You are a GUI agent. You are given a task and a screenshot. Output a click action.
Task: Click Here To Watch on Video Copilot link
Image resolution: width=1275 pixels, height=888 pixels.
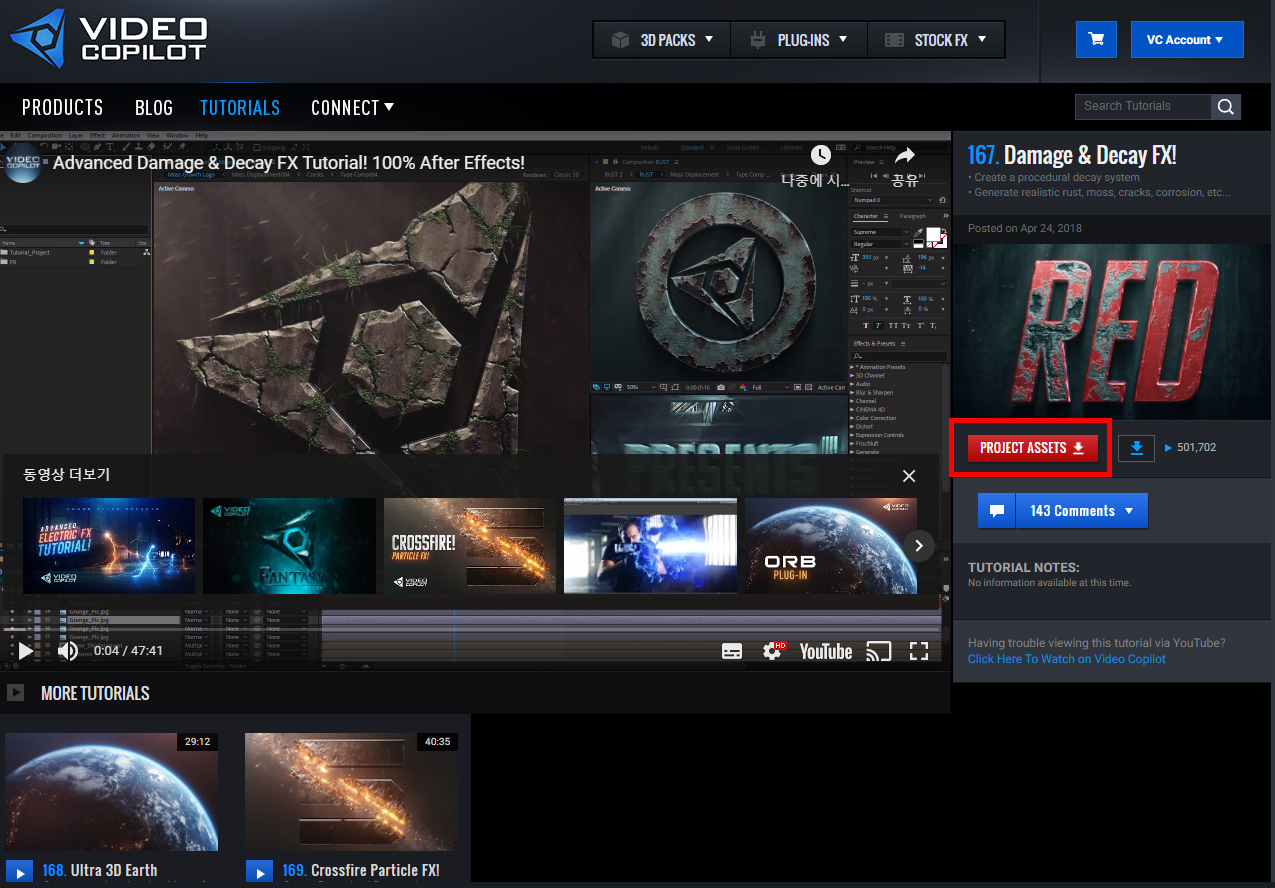click(x=1066, y=659)
